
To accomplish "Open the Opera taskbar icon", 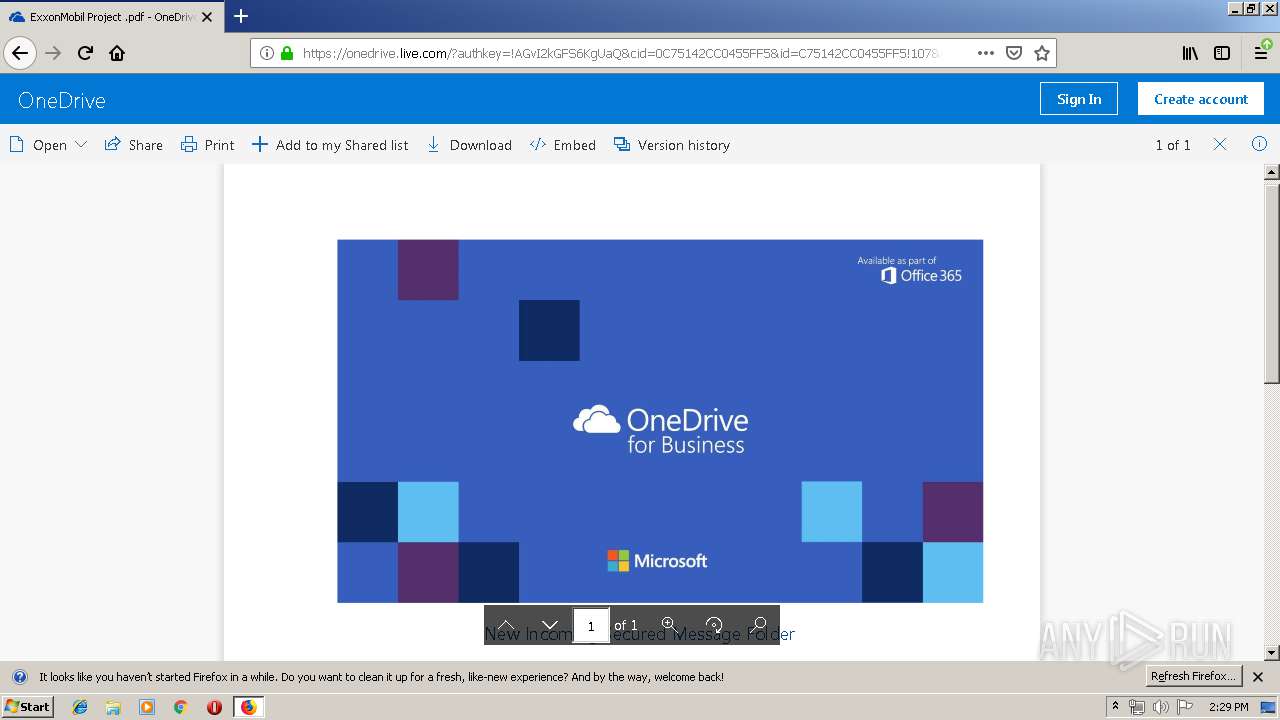I will (x=214, y=707).
